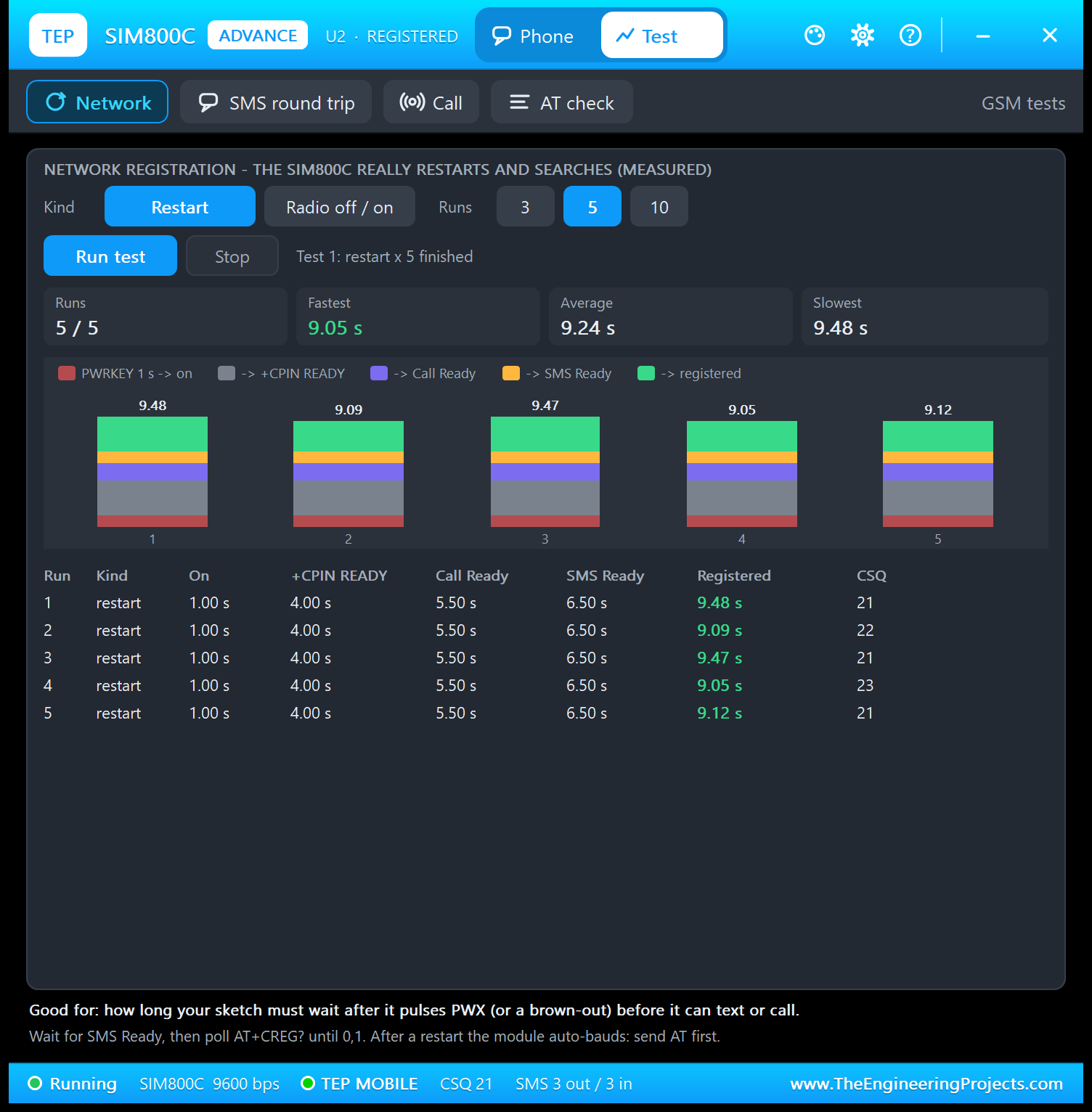Click the ADVANCE badge in the header
Image resolution: width=1092 pixels, height=1112 pixels.
click(x=258, y=35)
